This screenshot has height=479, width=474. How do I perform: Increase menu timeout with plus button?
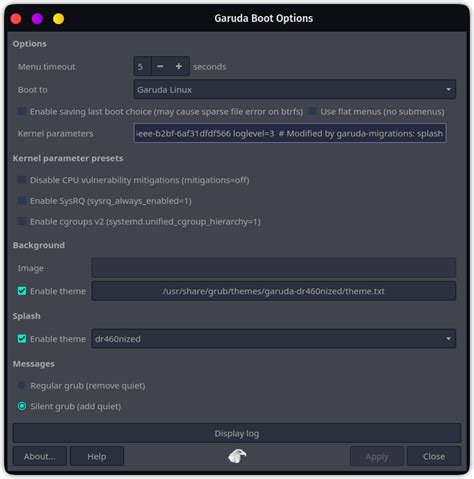[179, 66]
